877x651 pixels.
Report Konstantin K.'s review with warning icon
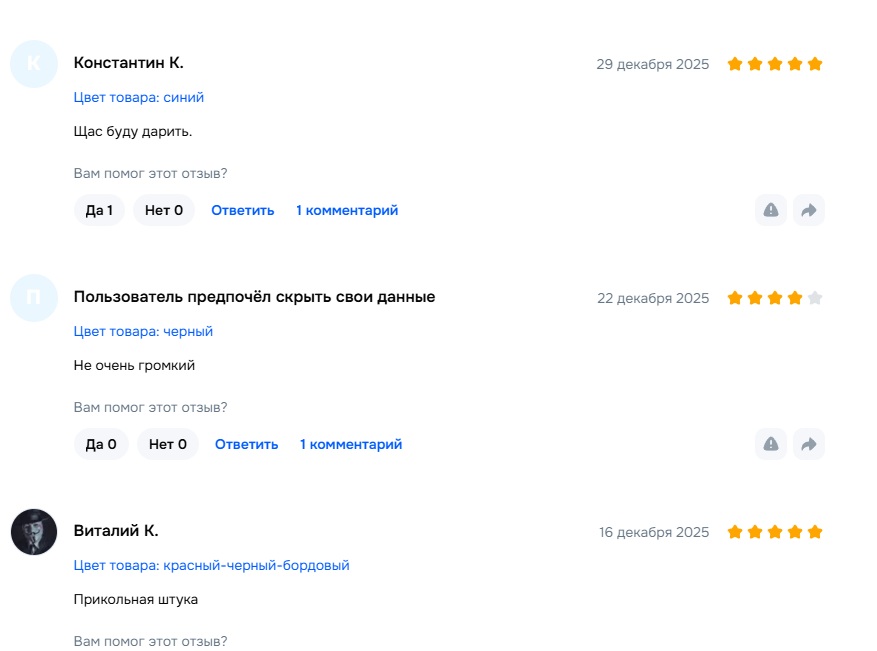coord(771,210)
